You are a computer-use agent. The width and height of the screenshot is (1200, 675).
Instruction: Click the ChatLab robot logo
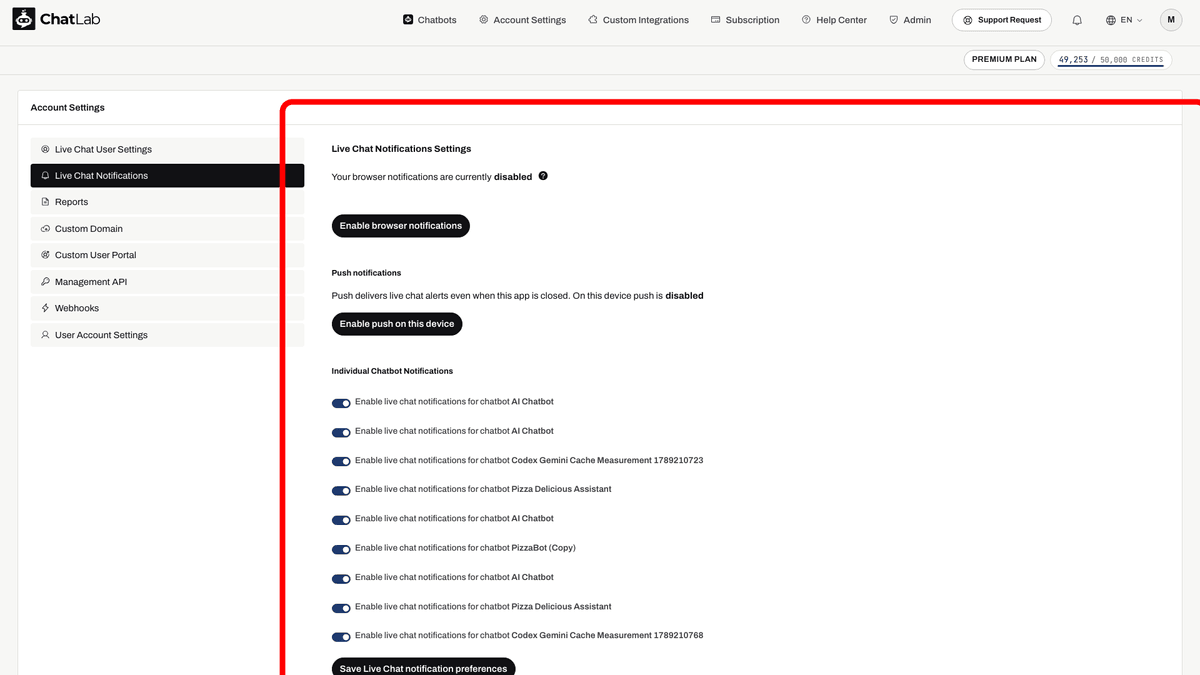[x=24, y=19]
